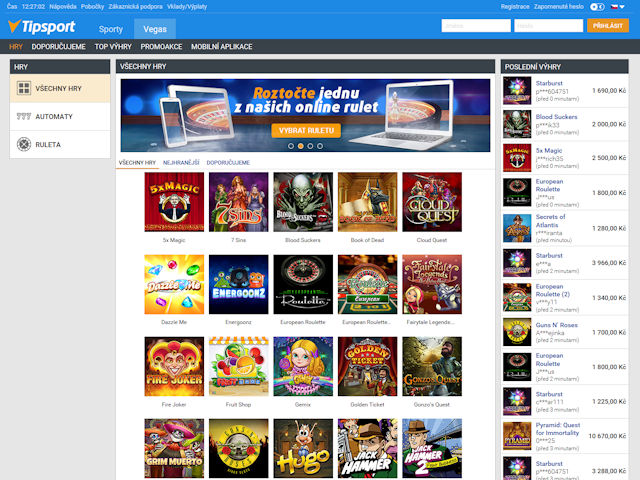Open Energoonz game tile
The width and height of the screenshot is (640, 480).
[x=239, y=284]
